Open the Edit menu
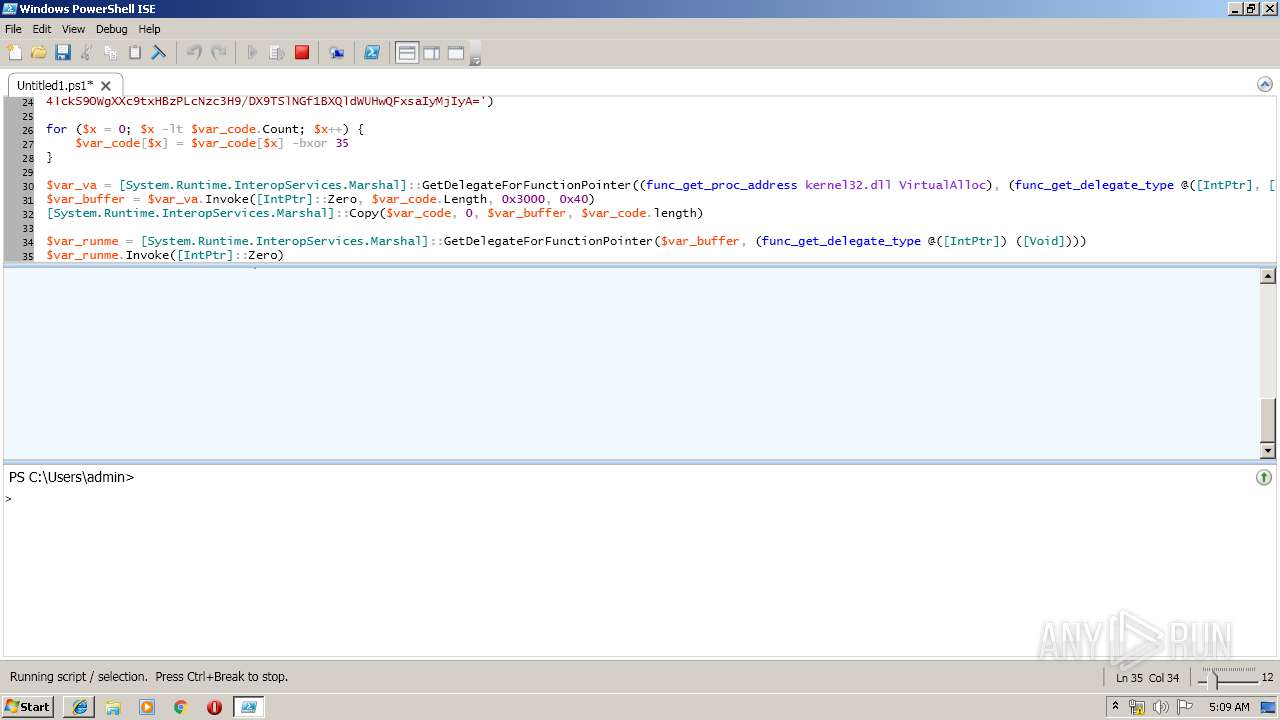The width and height of the screenshot is (1280, 720). (x=42, y=29)
